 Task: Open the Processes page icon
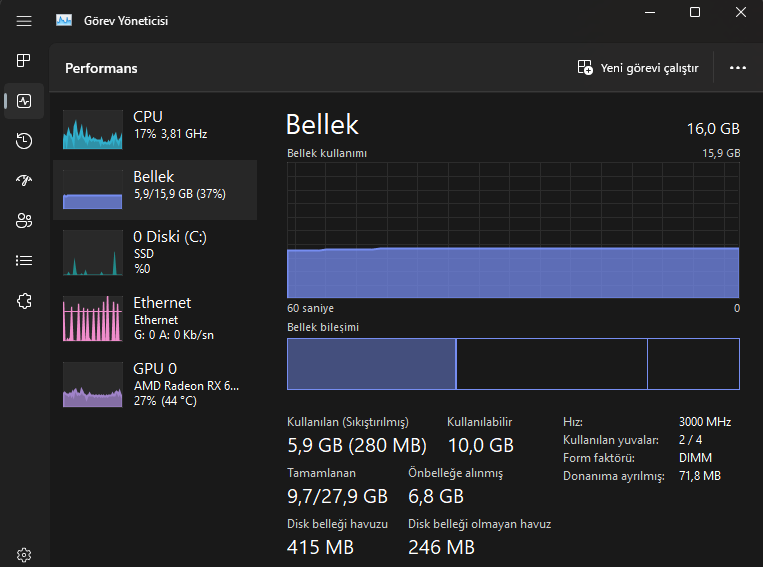point(24,61)
